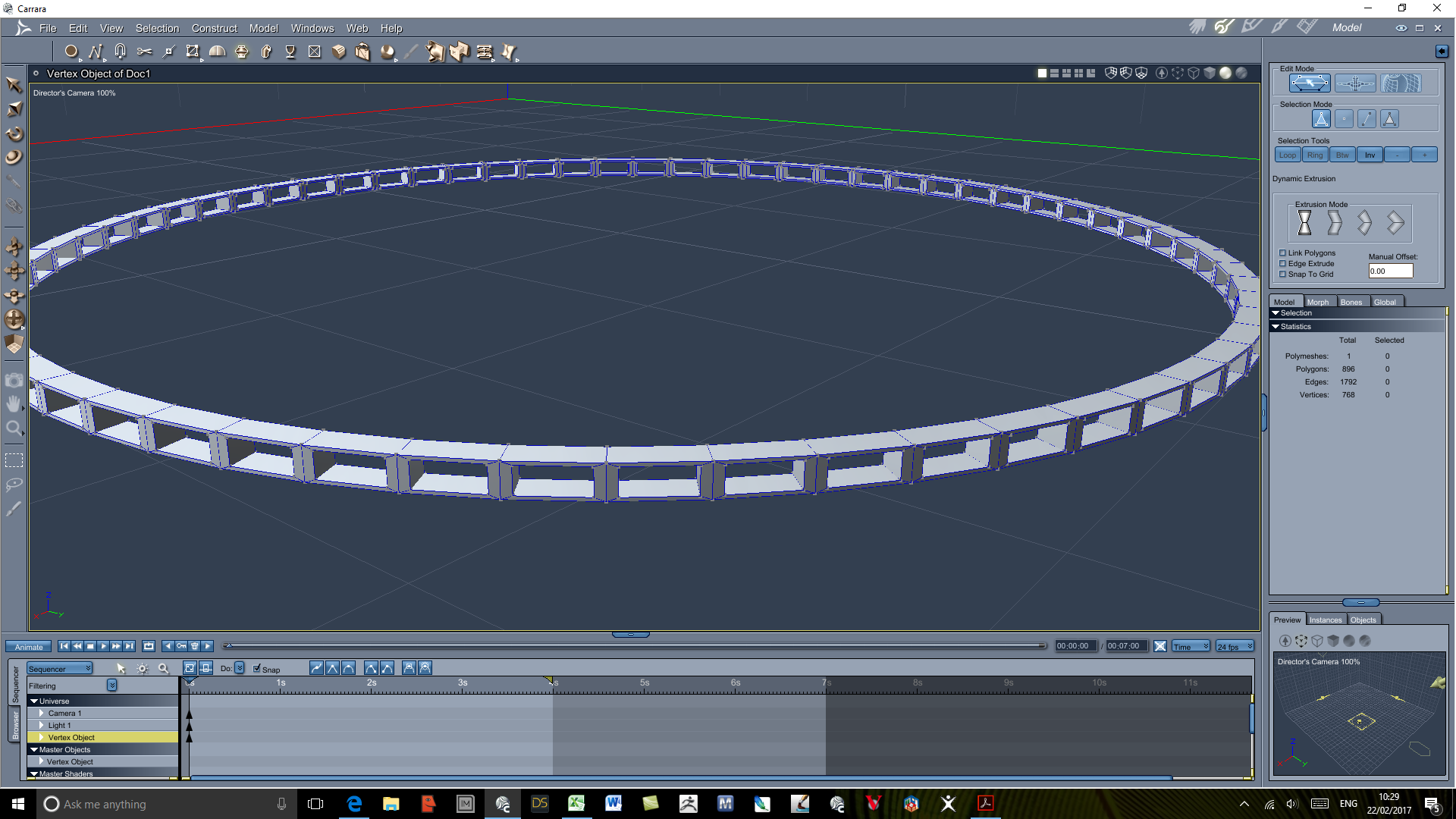Click the polyline drawing tool icon
Image resolution: width=1456 pixels, height=819 pixels.
click(95, 52)
